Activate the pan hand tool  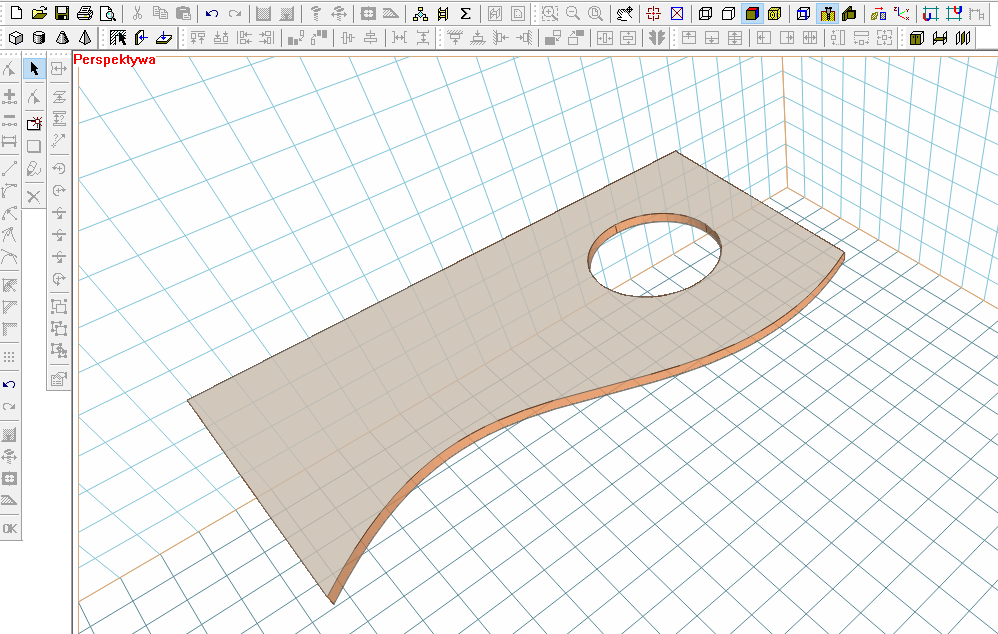click(625, 13)
